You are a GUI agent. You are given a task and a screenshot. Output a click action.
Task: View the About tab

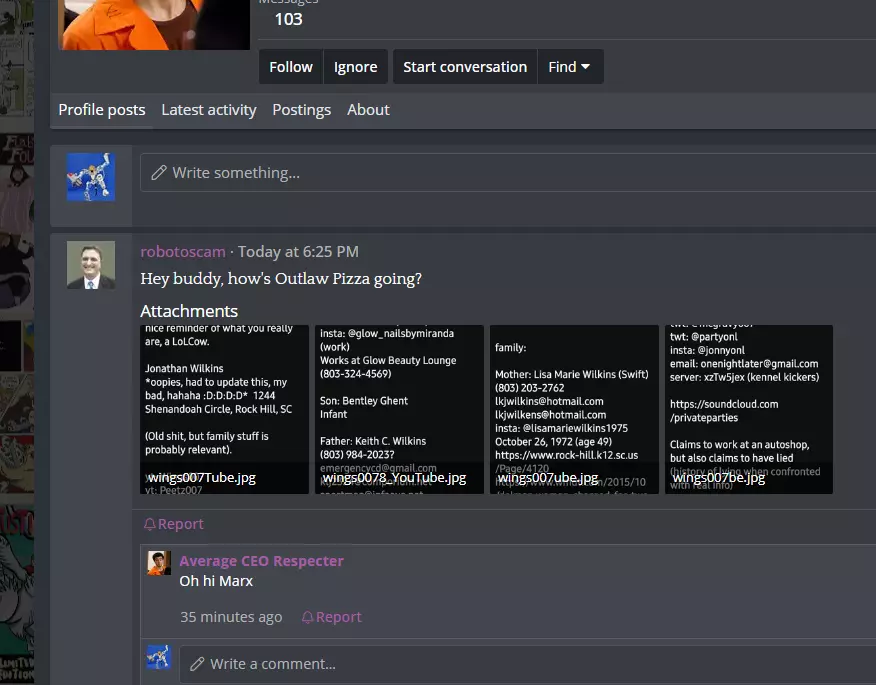point(368,110)
